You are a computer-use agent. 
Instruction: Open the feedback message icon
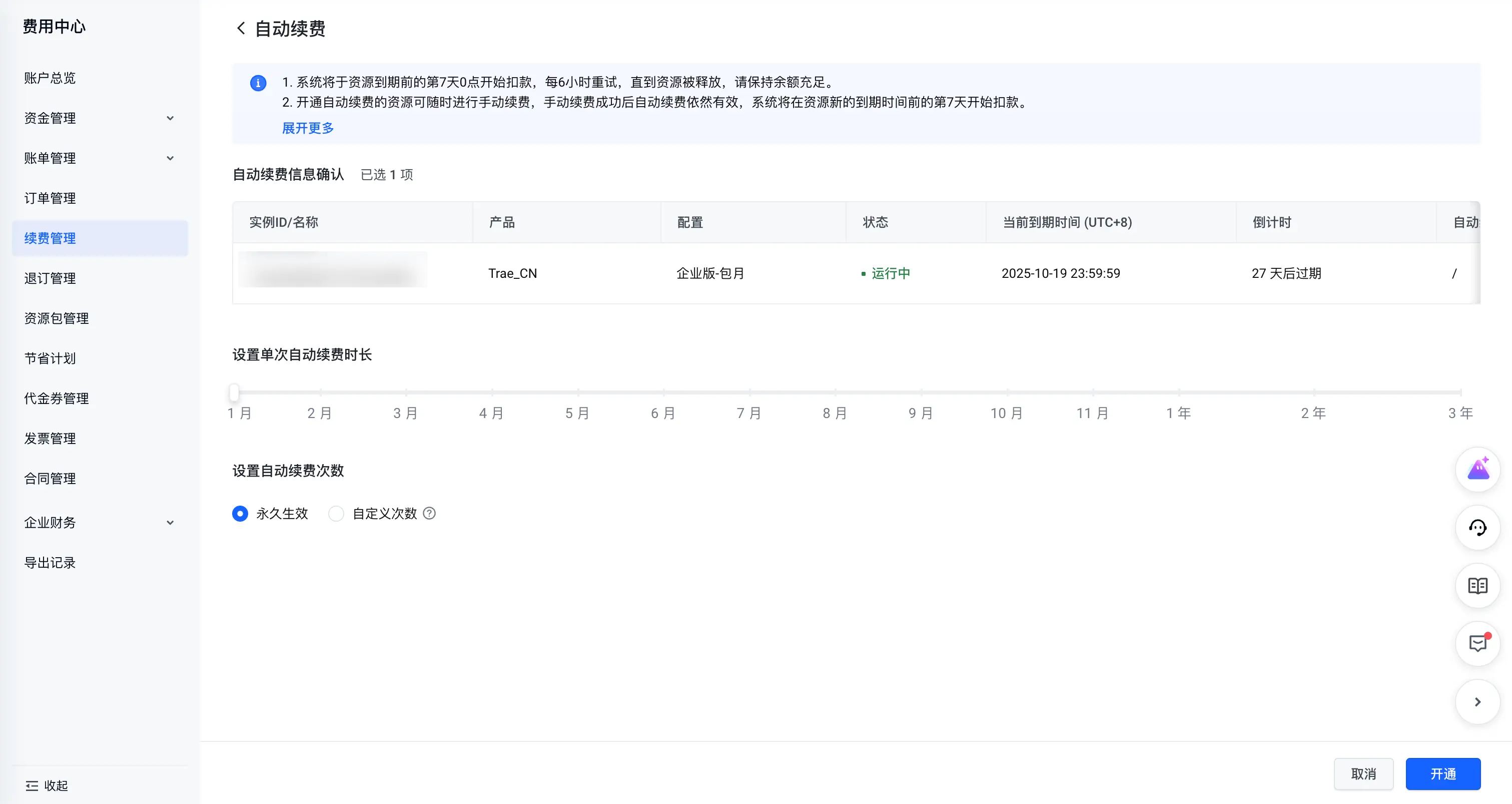[x=1477, y=644]
